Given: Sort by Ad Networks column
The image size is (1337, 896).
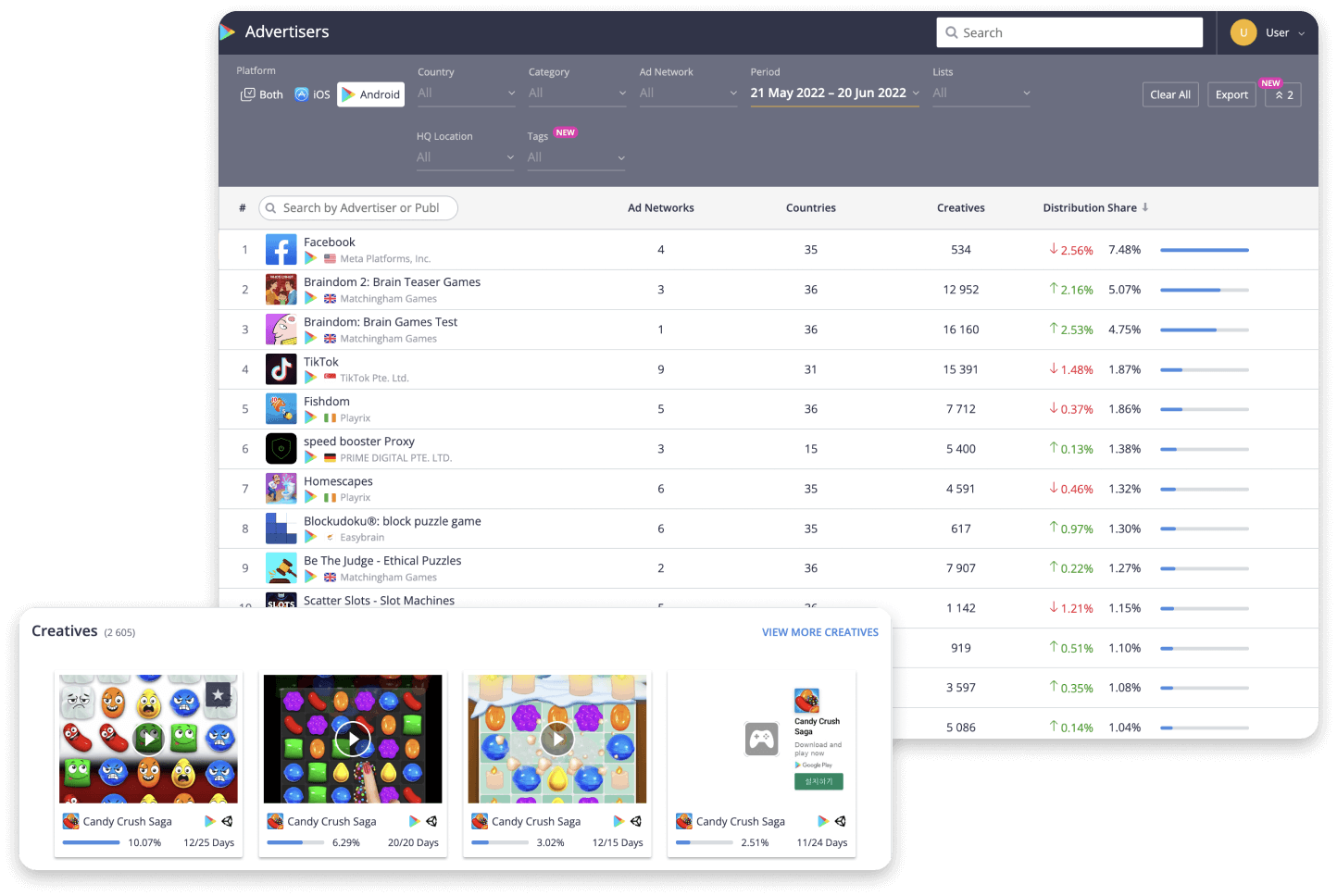Looking at the screenshot, I should pos(661,208).
